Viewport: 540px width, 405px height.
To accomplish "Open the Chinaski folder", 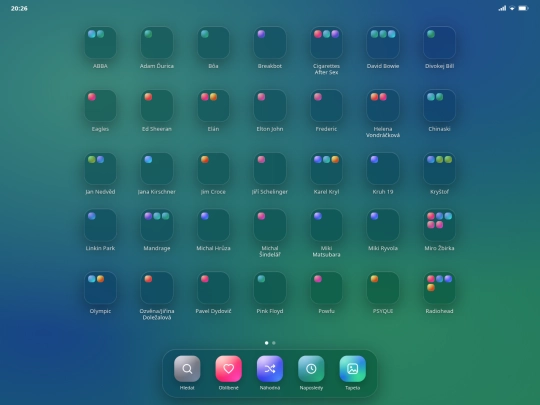I will tap(439, 106).
